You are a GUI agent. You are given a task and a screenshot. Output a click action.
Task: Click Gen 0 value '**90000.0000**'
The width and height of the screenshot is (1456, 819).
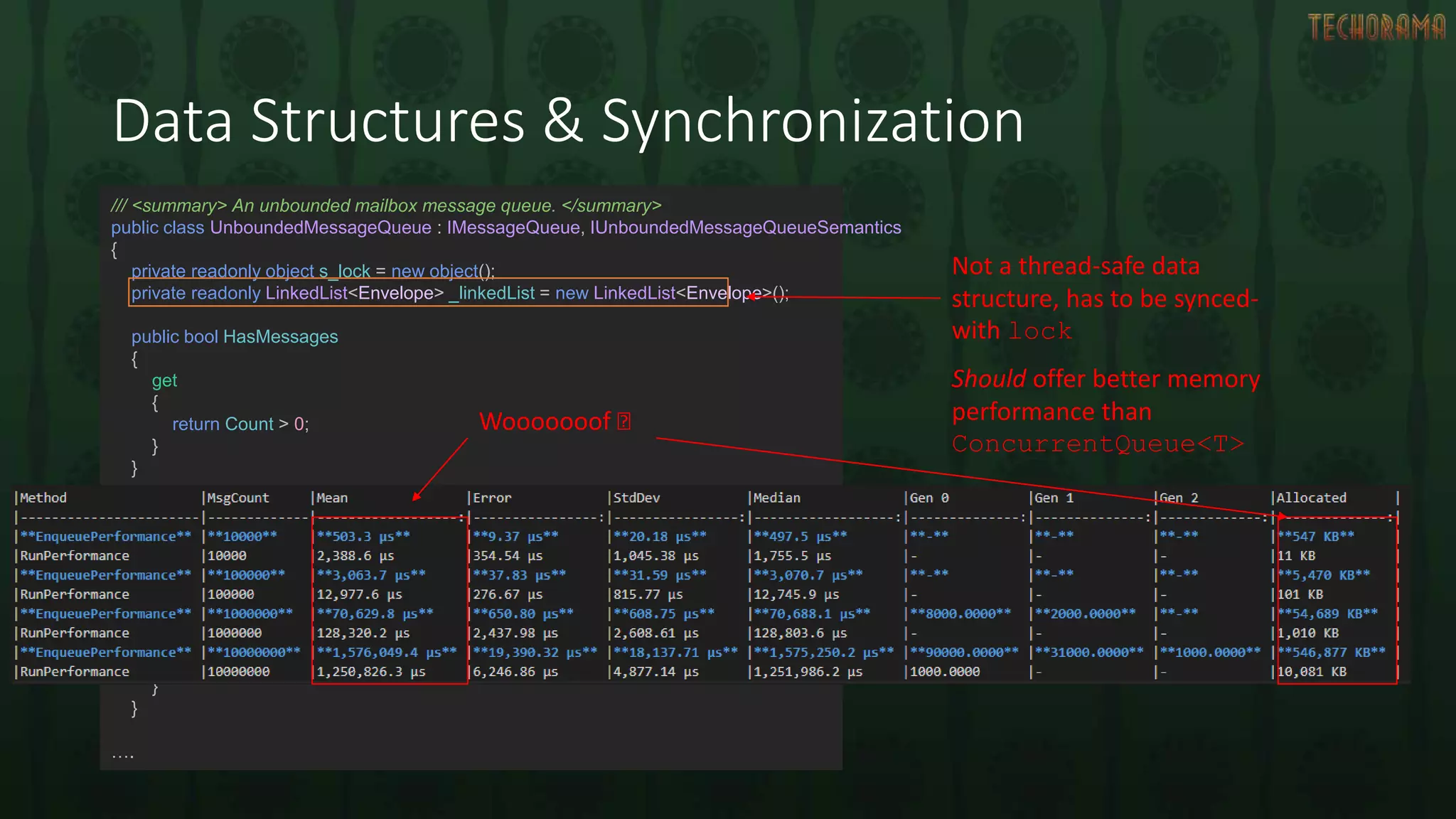pos(965,652)
